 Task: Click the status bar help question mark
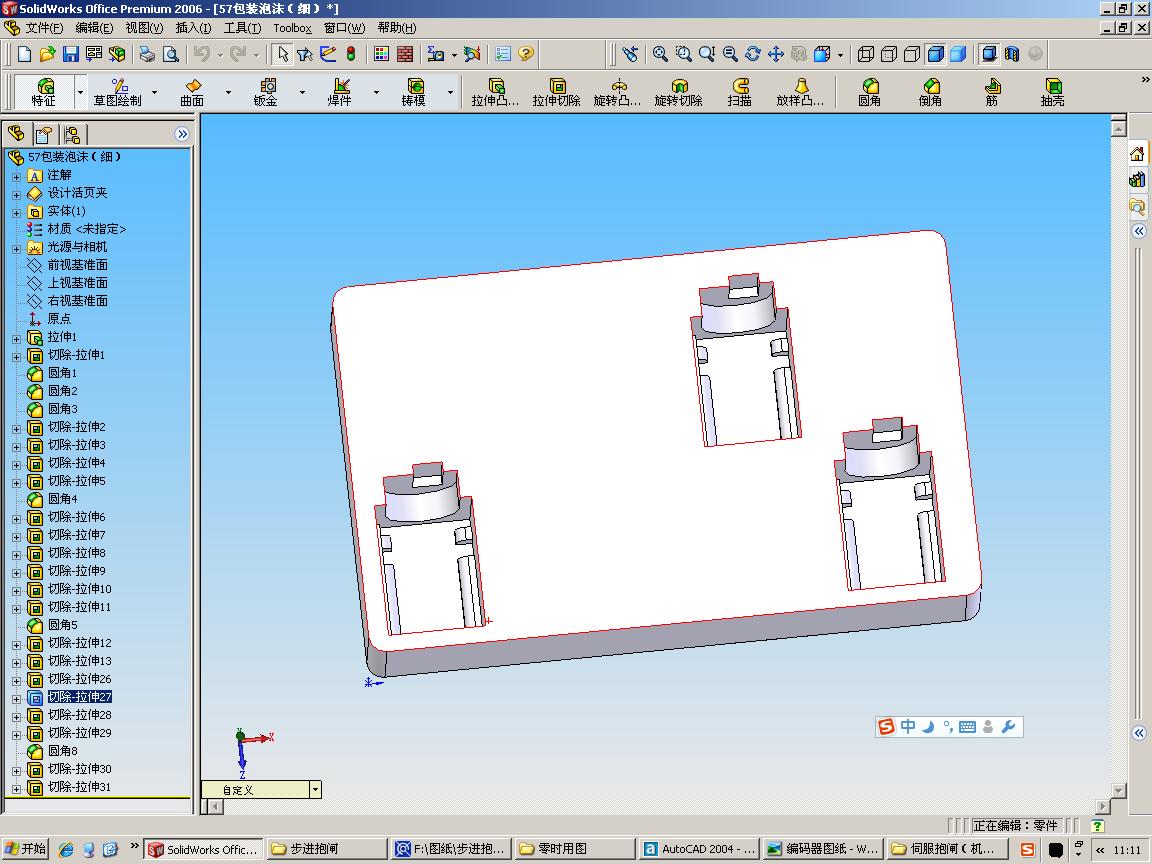point(1098,826)
